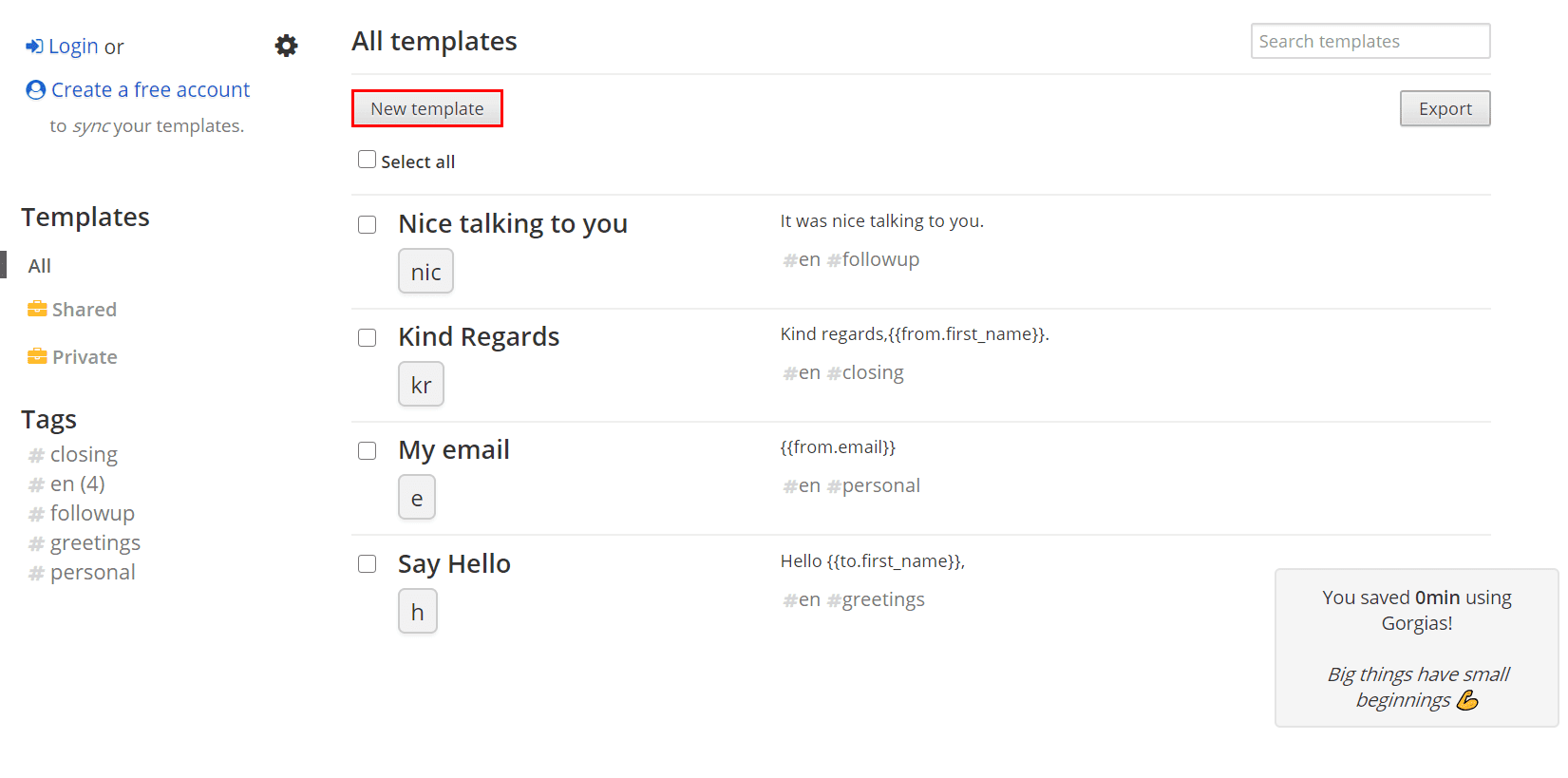The width and height of the screenshot is (1568, 778).
Task: Show All templates in sidebar
Action: click(39, 266)
